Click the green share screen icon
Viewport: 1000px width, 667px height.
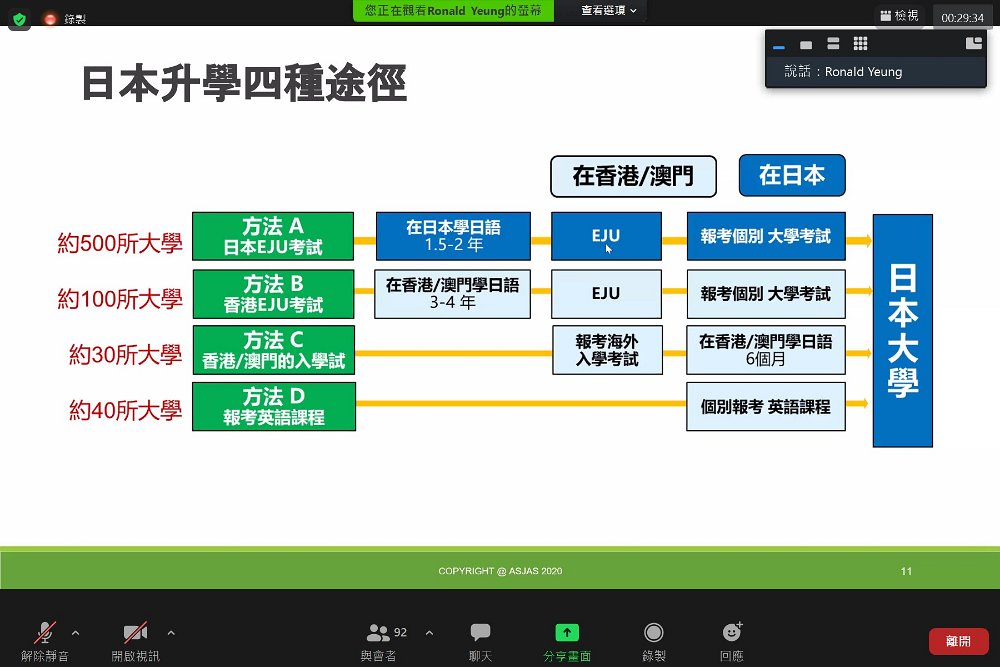coord(567,633)
